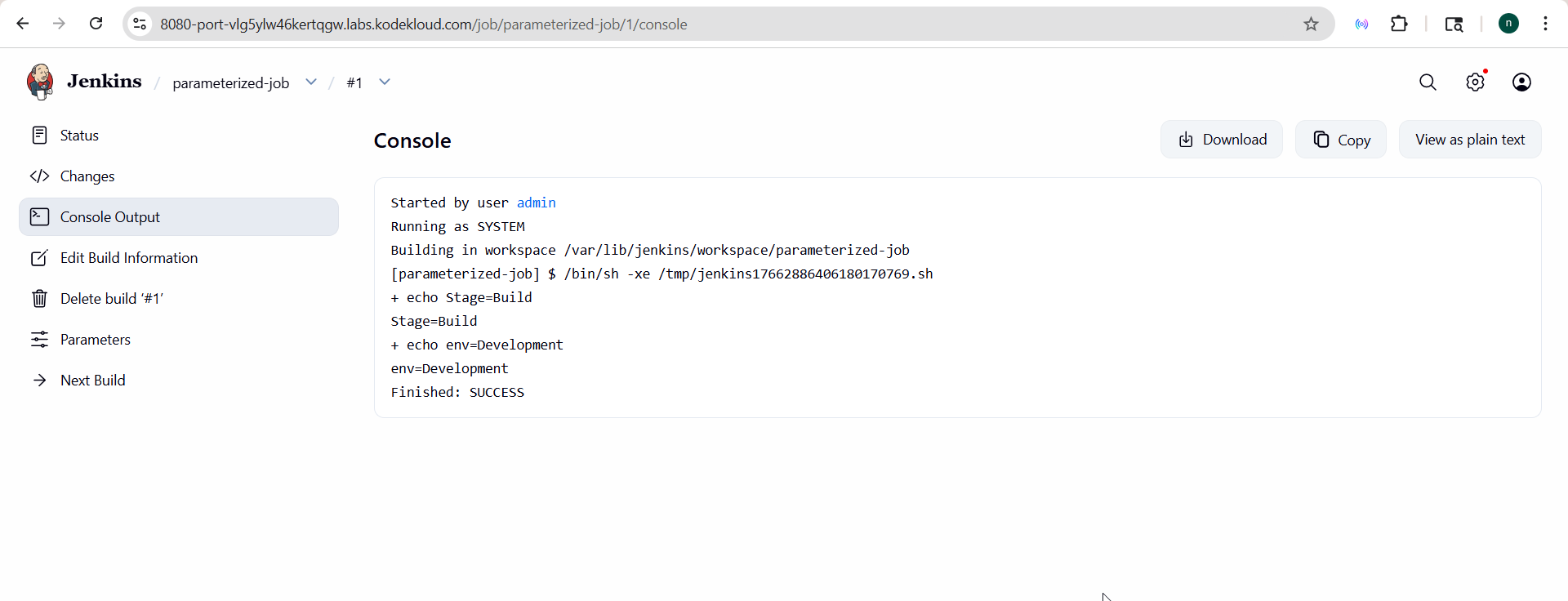Viewport: 1568px width, 601px height.
Task: Copy the console output to clipboard
Action: [1341, 140]
